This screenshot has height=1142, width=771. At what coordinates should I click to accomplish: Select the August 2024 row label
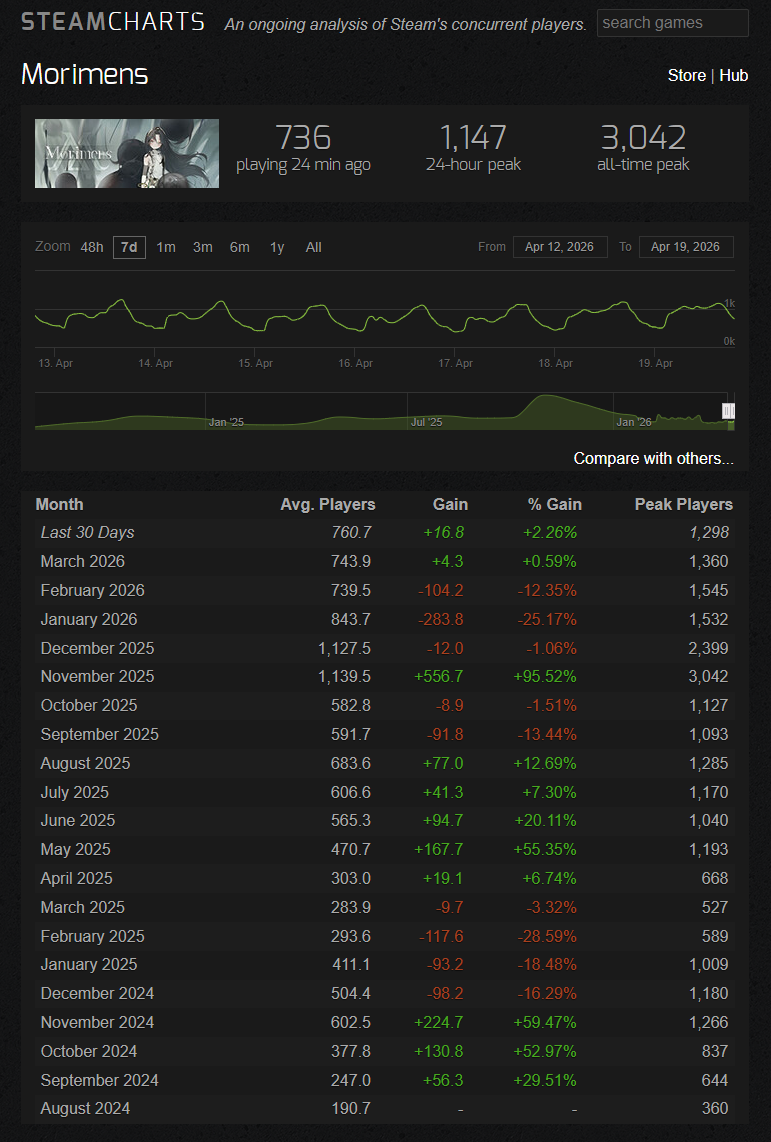point(85,1108)
